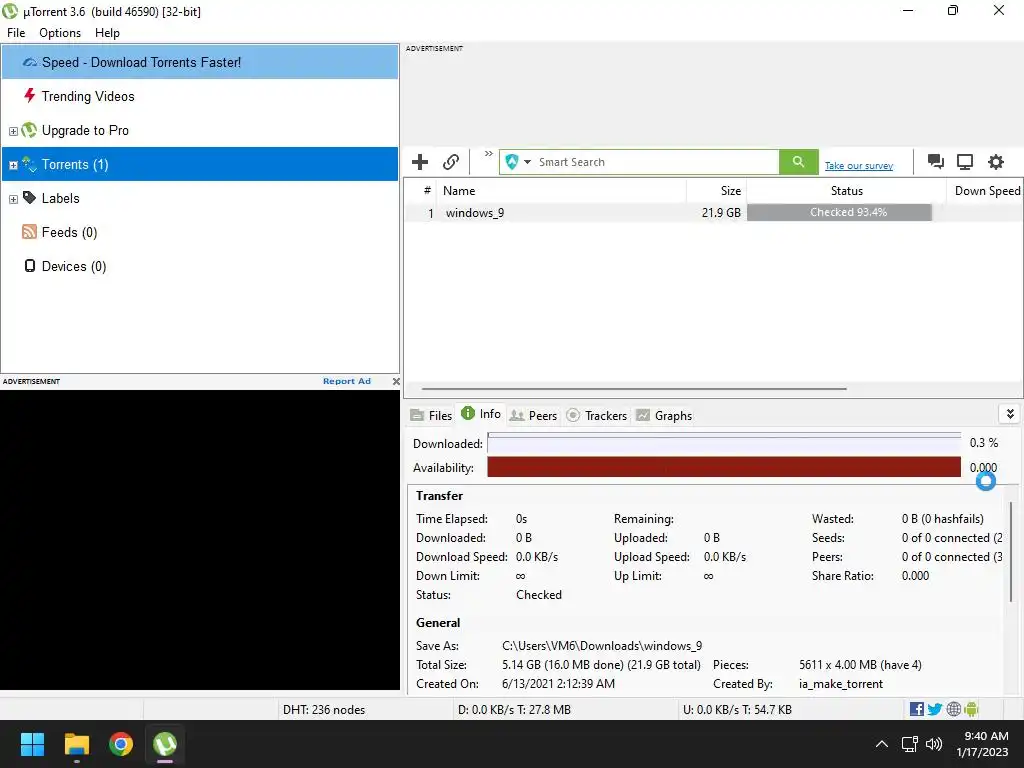Click the green search magnifier button

pyautogui.click(x=798, y=162)
